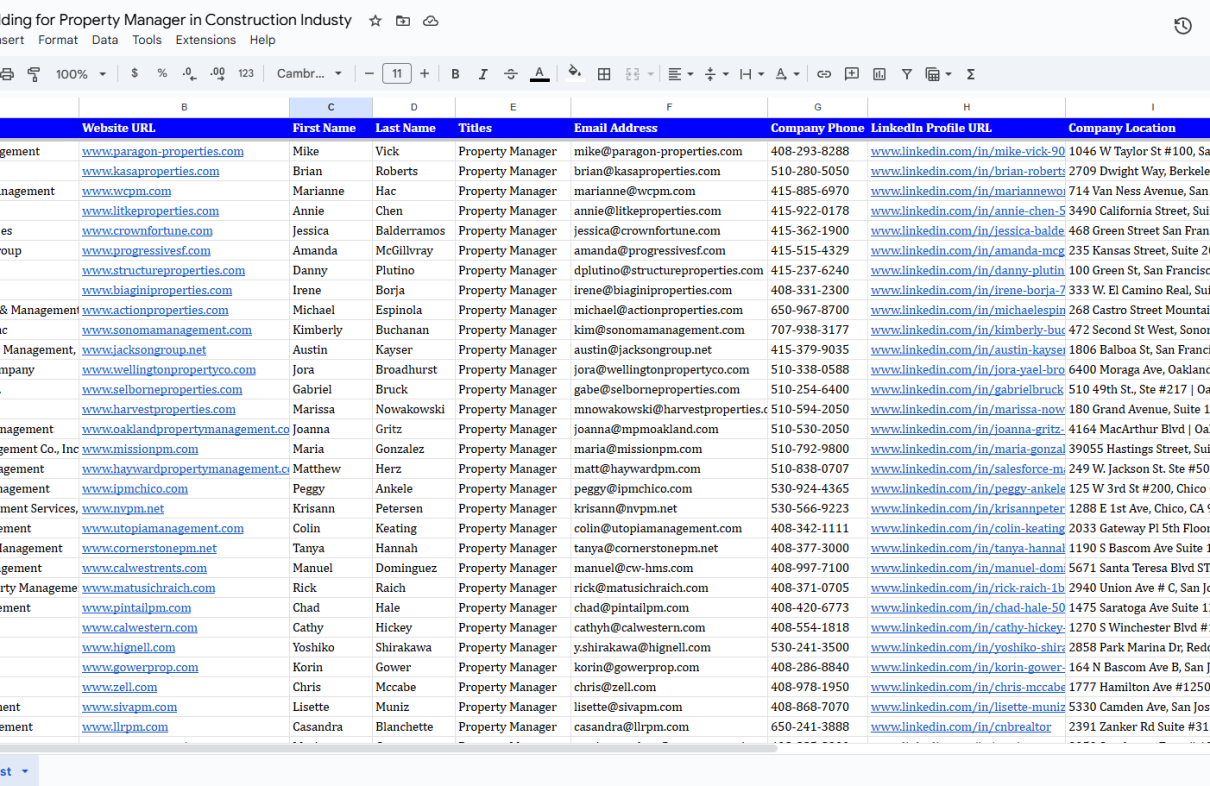Open www.crownfortune.com link
This screenshot has height=786, width=1210.
click(148, 231)
